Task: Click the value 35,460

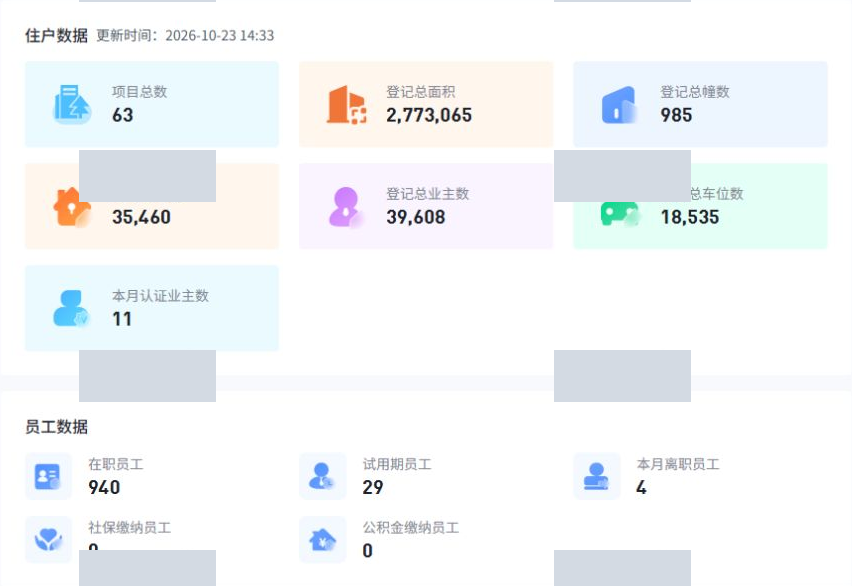Action: point(141,217)
